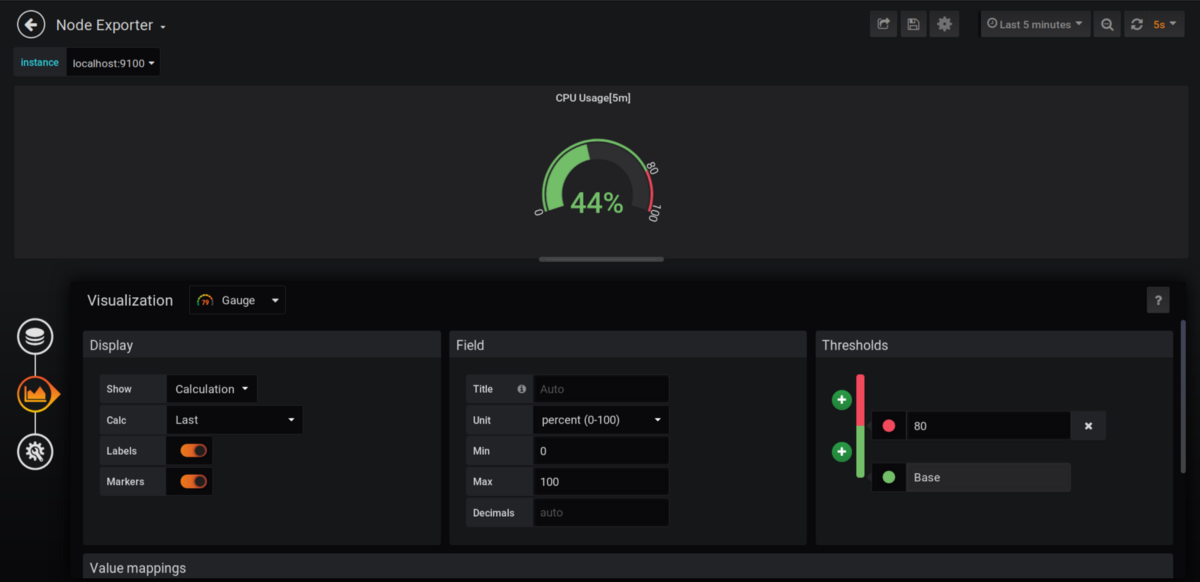Click the panel resize handle below gauge
The width and height of the screenshot is (1200, 582).
[x=601, y=259]
